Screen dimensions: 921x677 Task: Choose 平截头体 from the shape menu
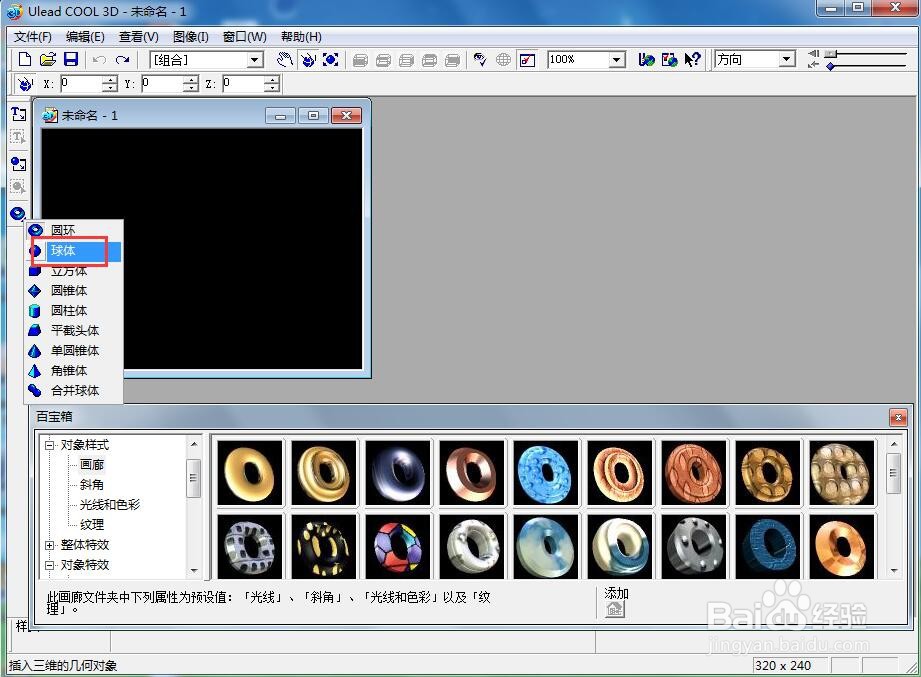click(73, 331)
